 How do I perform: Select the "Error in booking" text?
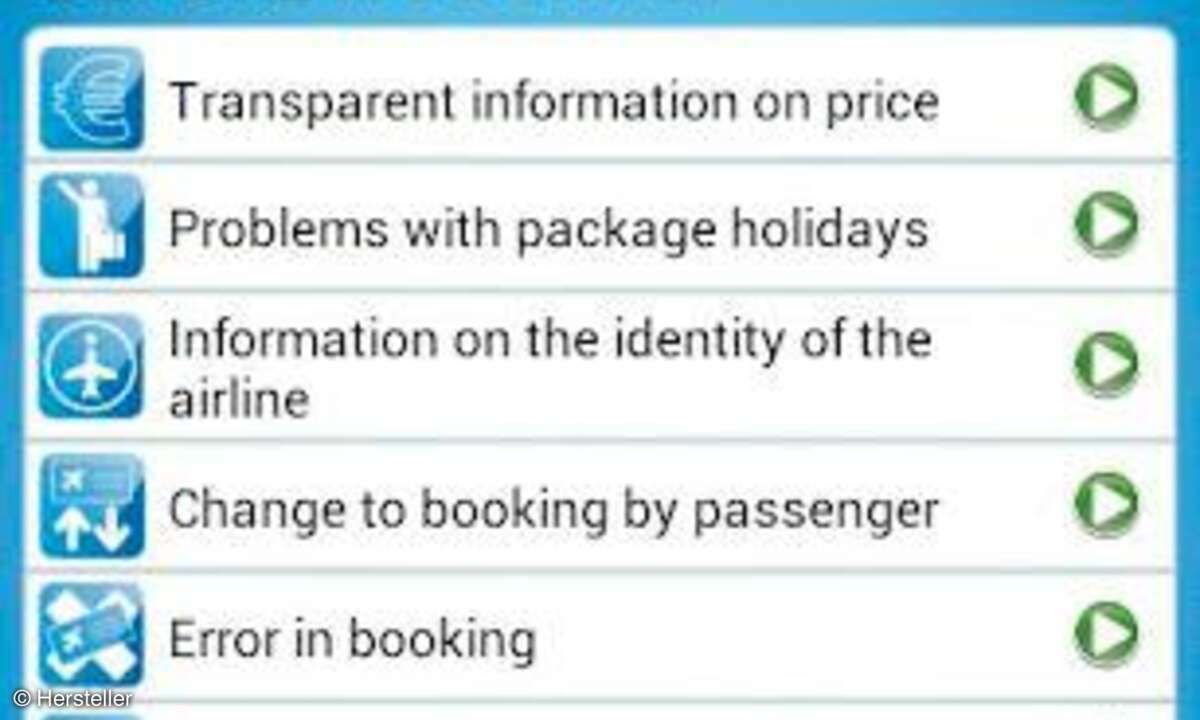(x=351, y=639)
